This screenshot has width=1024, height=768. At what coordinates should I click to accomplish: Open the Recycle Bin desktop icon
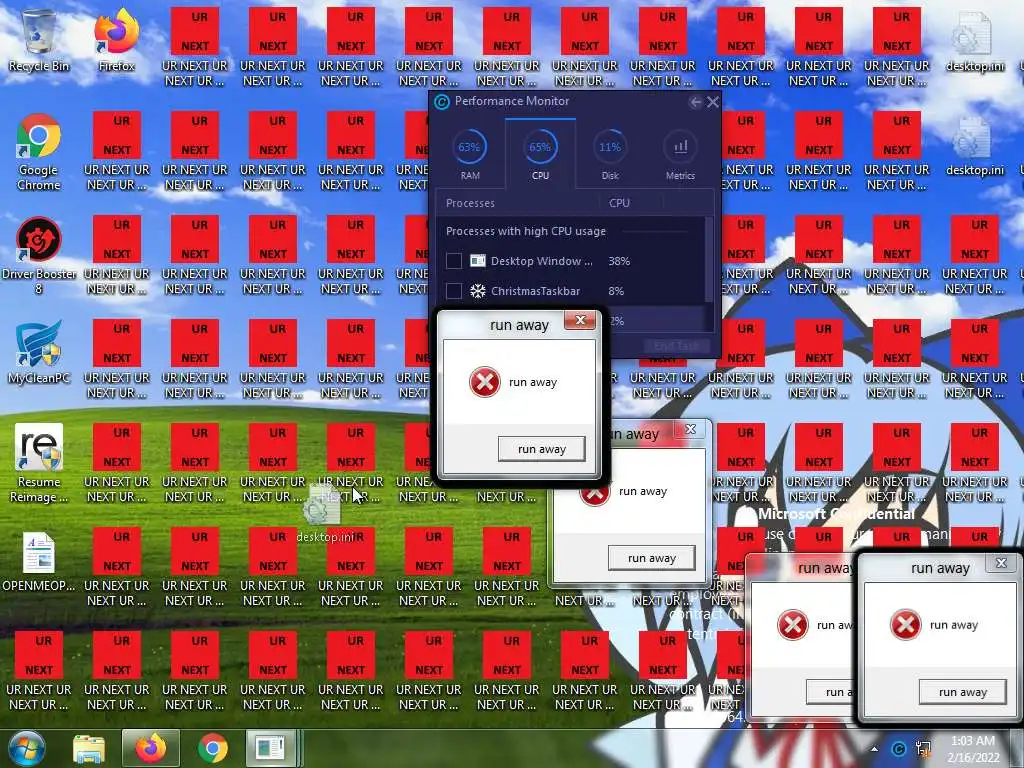(39, 39)
